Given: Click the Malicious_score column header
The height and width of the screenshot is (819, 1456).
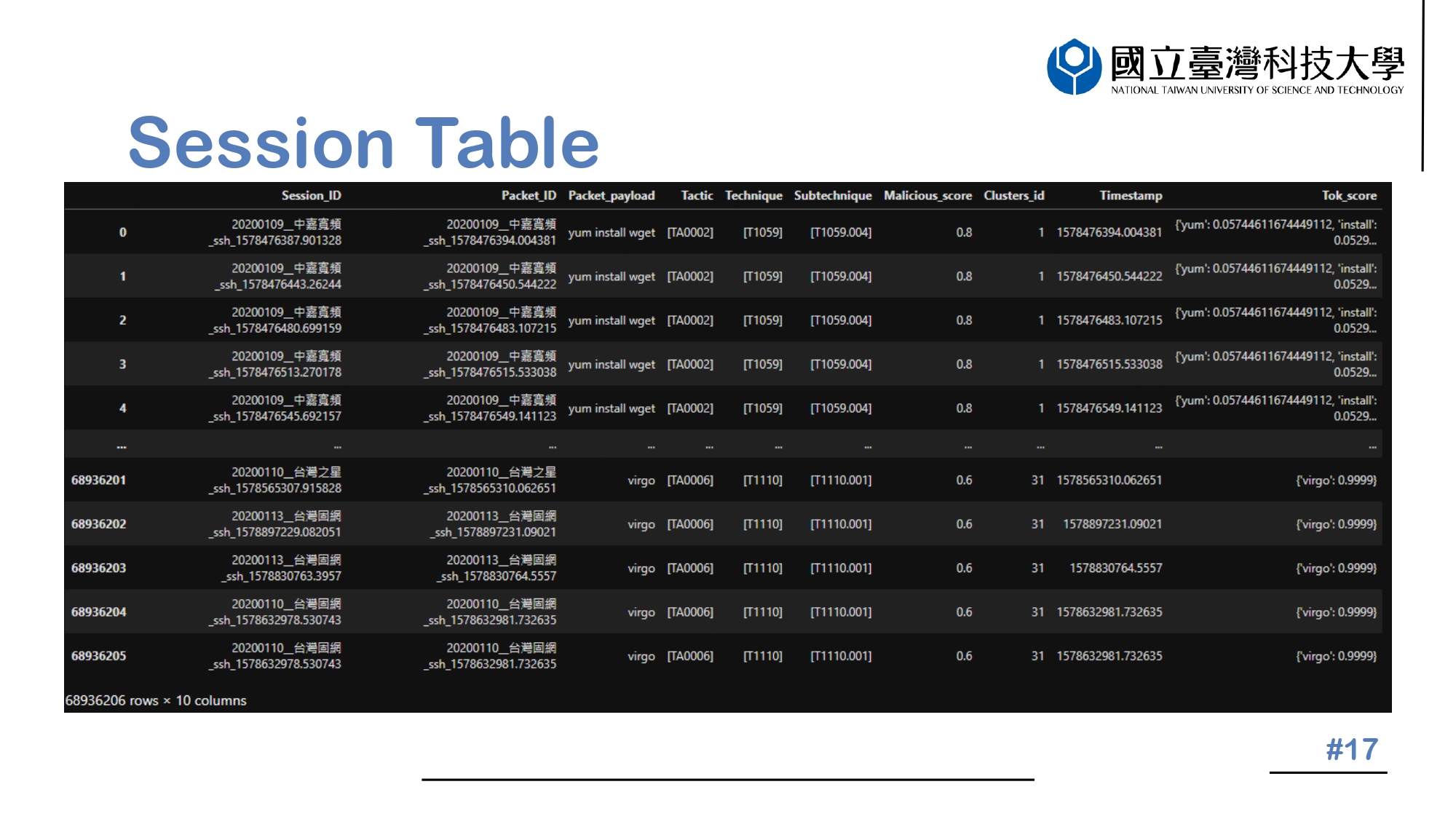Looking at the screenshot, I should 927,195.
